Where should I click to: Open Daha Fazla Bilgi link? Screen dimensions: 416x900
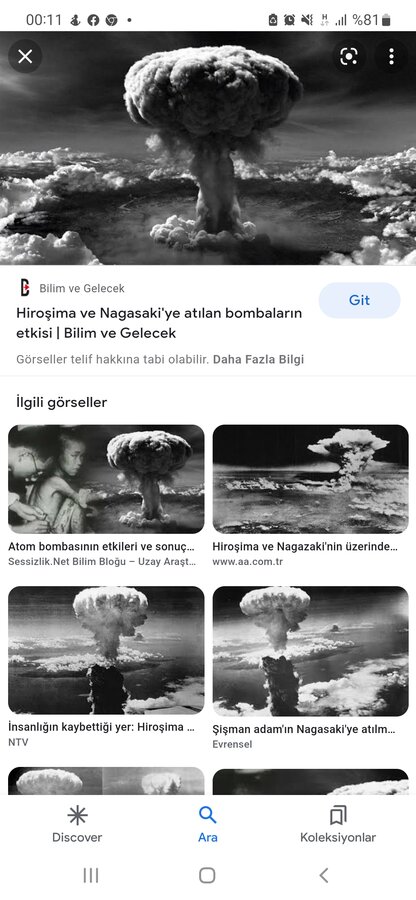pos(258,360)
